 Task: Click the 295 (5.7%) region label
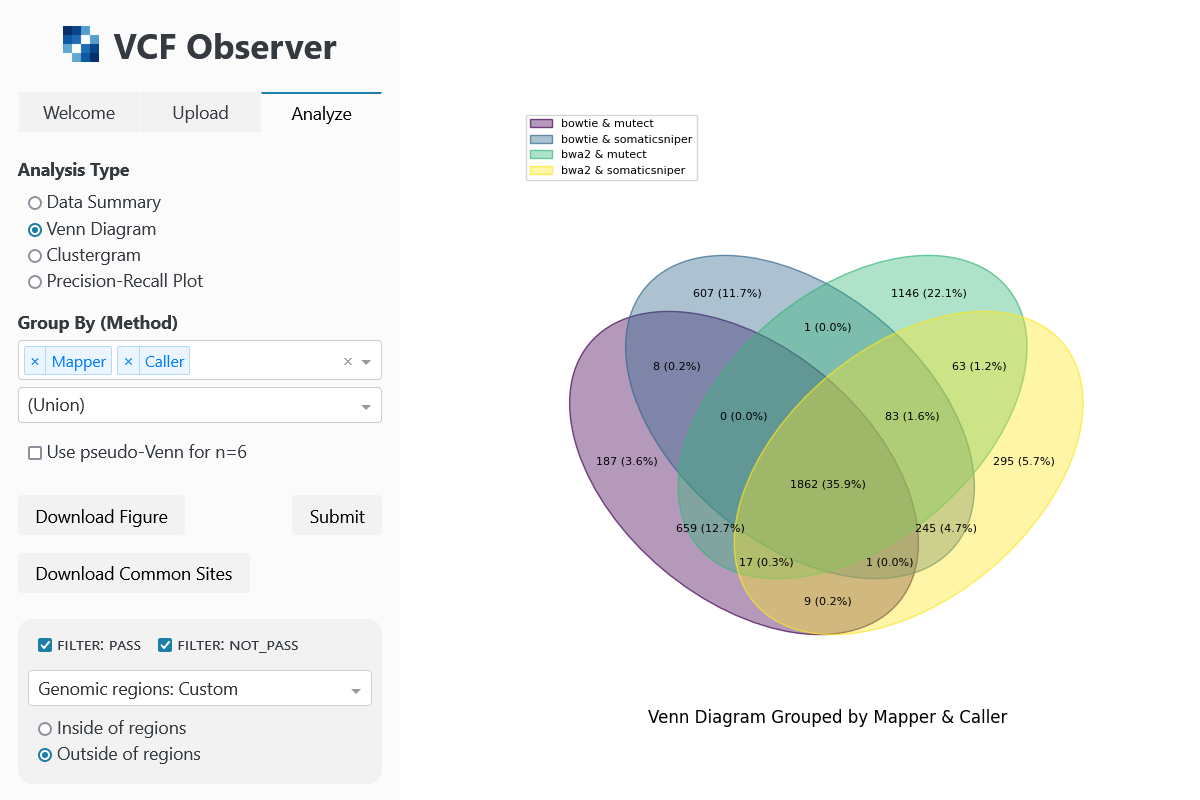tap(1024, 461)
